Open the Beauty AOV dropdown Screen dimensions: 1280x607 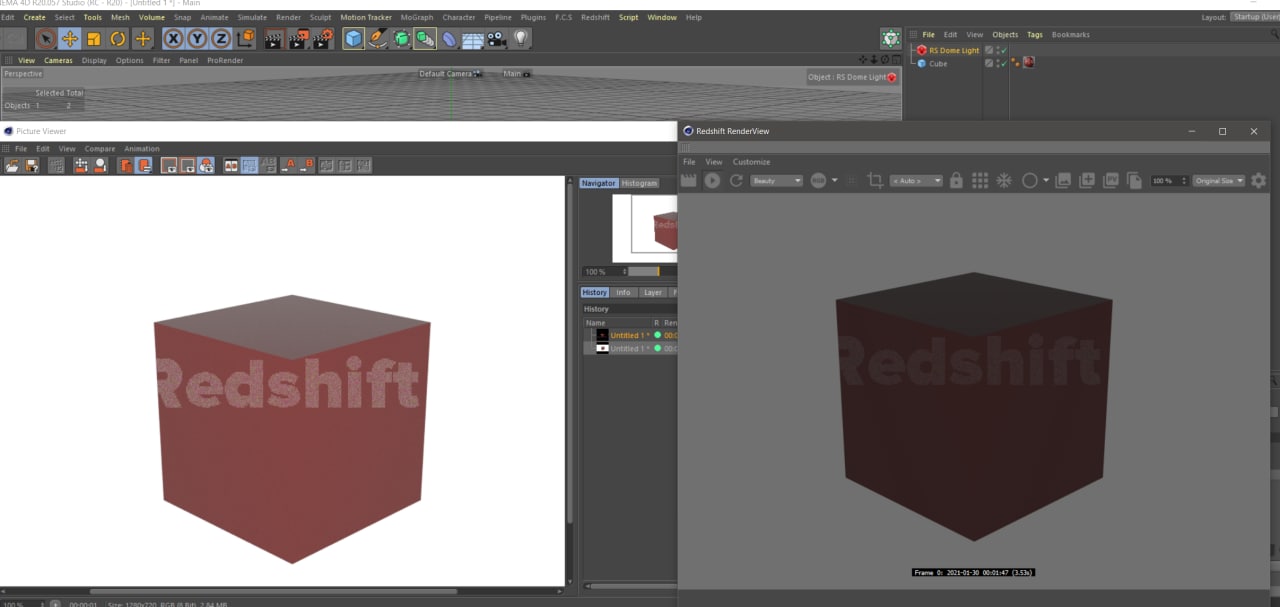pyautogui.click(x=777, y=181)
